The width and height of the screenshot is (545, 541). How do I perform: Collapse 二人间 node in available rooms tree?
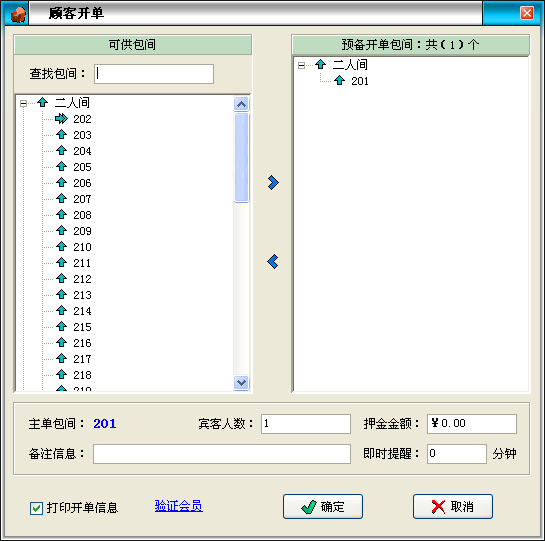pyautogui.click(x=23, y=103)
